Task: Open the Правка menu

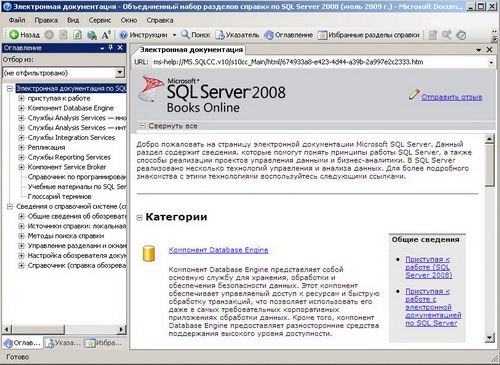Action: [x=46, y=20]
